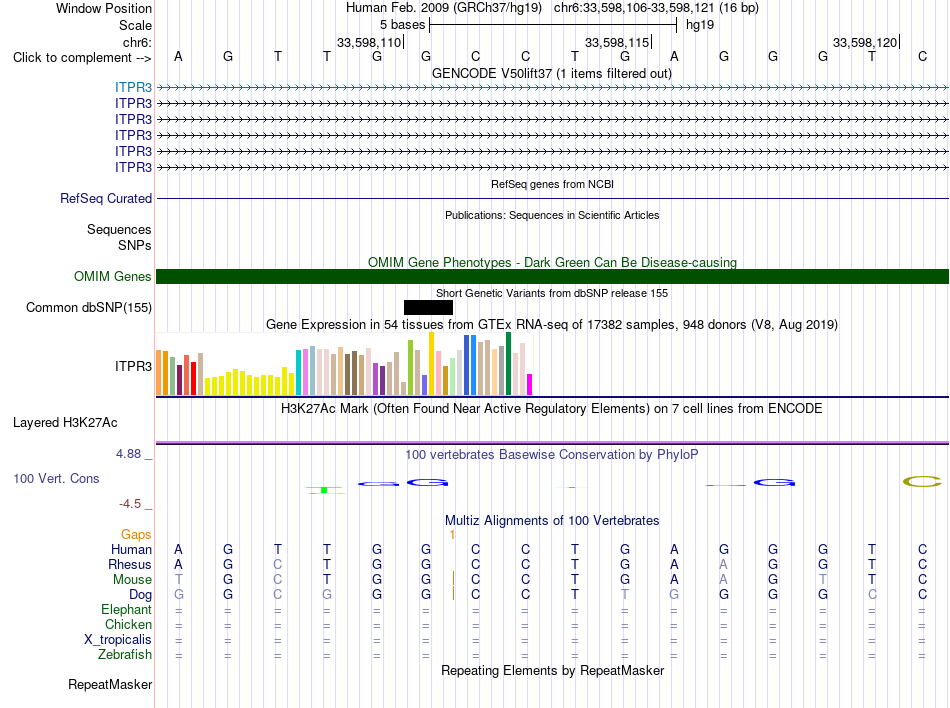Click the RepeatMasker track label

click(110, 684)
